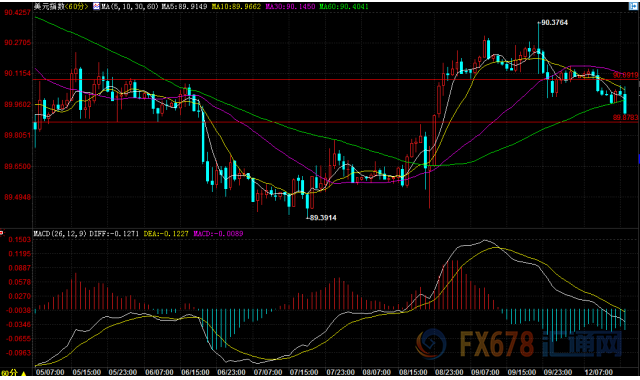Click the 05/15:00 time axis label
This screenshot has width=640, height=380.
tap(87, 372)
